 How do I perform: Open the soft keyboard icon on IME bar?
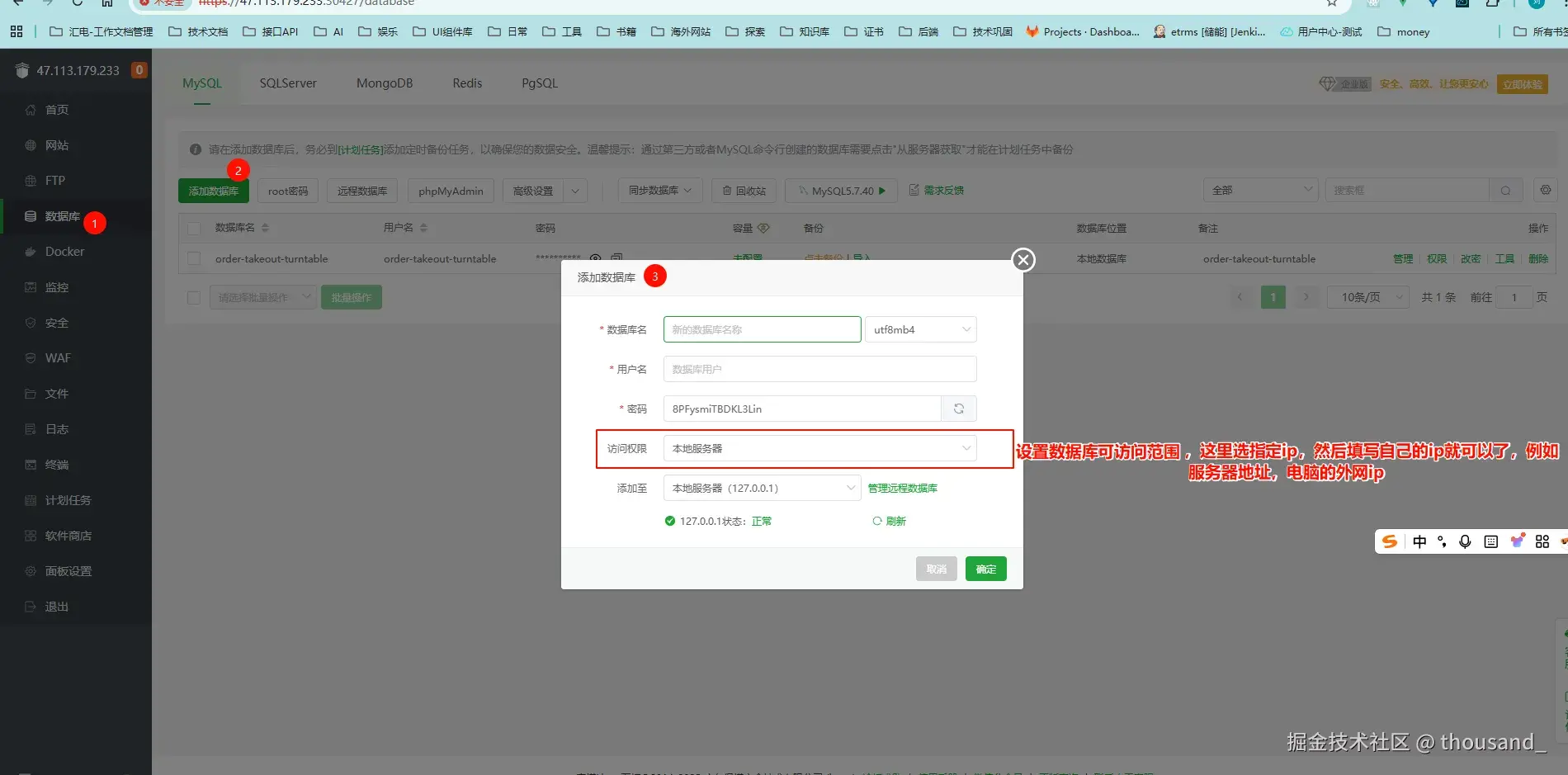(x=1490, y=541)
